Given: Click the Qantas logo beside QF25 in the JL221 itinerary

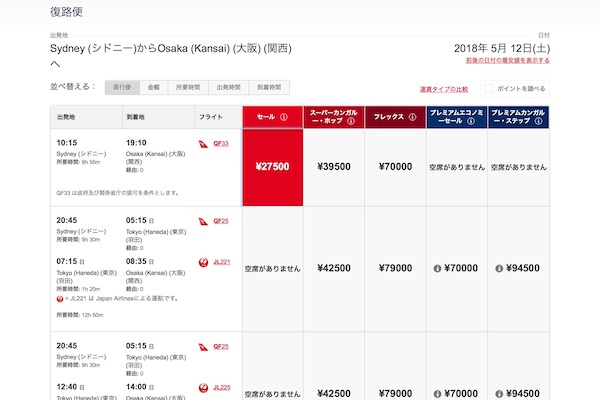Looking at the screenshot, I should tap(203, 221).
